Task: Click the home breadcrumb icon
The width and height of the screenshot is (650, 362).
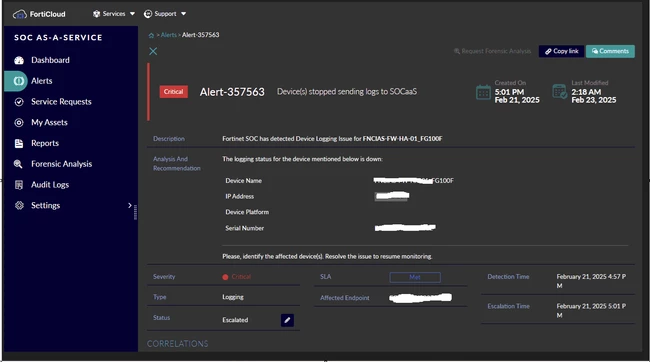Action: pyautogui.click(x=151, y=35)
